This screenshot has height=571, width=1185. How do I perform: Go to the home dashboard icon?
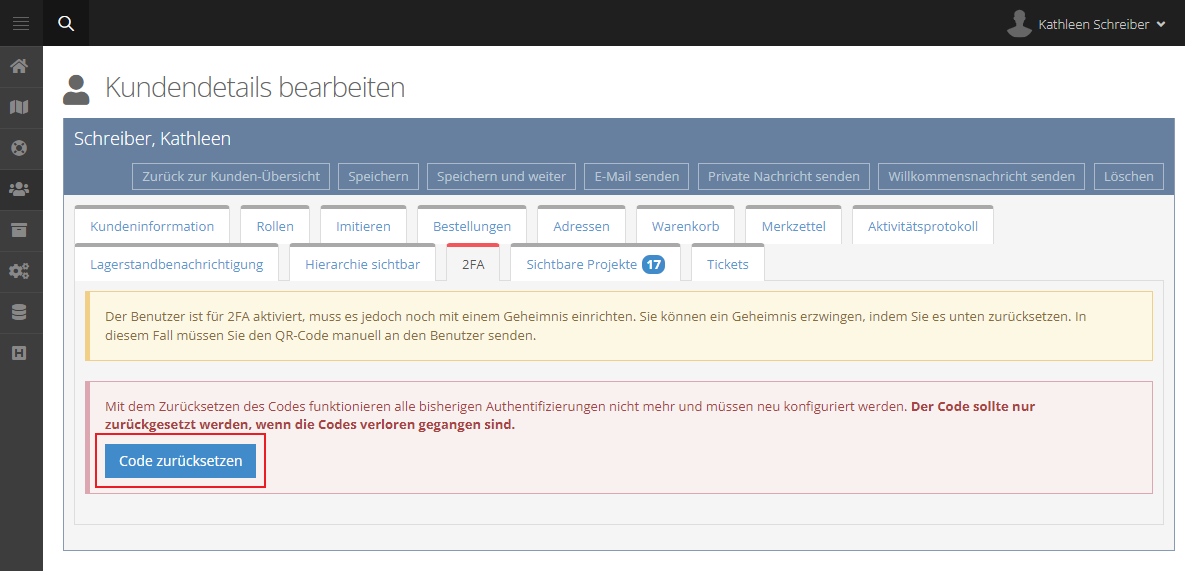(x=20, y=66)
